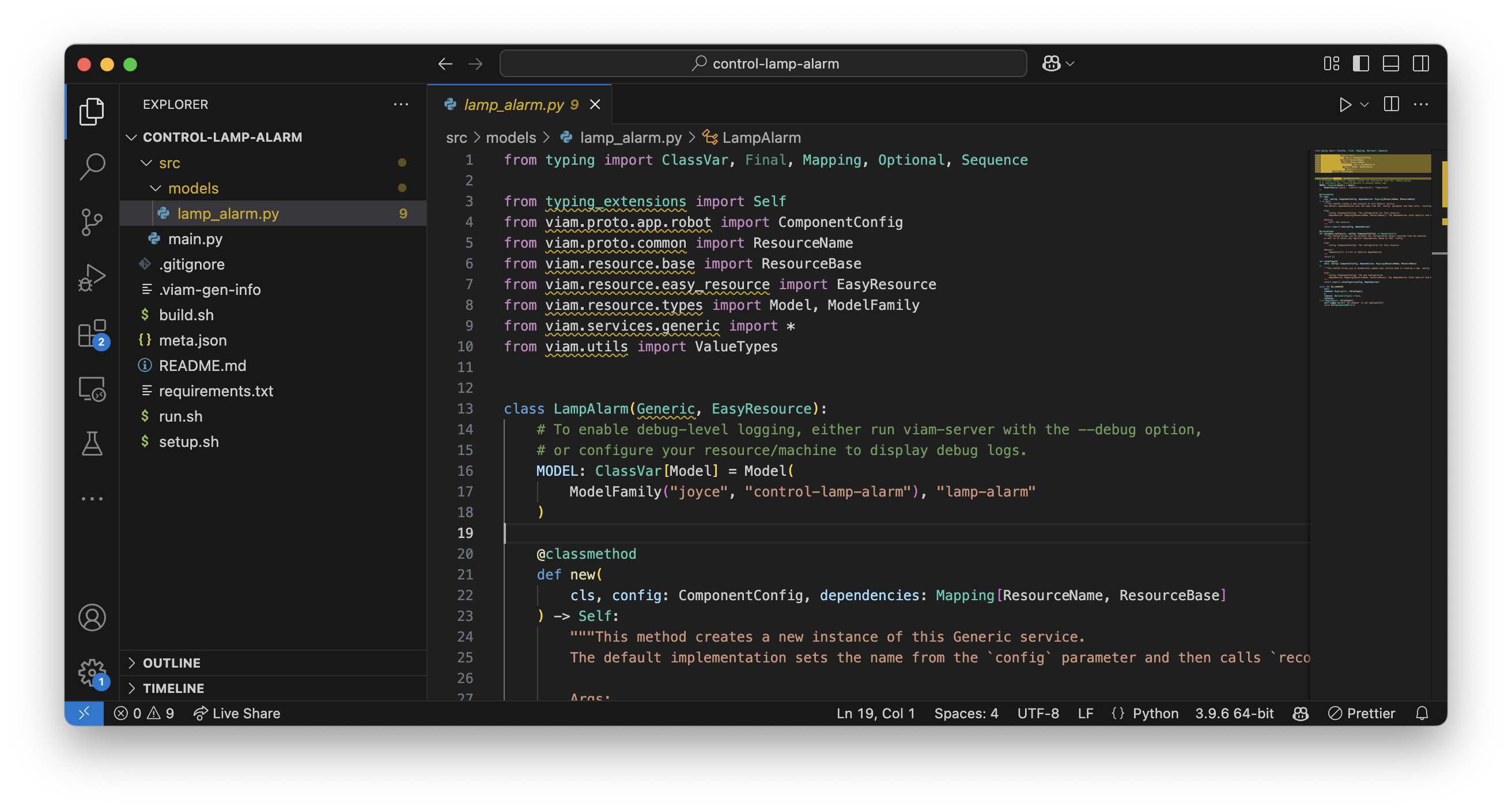Screen dimensions: 1512x811
Task: Show additional views in activity bar
Action: 92,499
